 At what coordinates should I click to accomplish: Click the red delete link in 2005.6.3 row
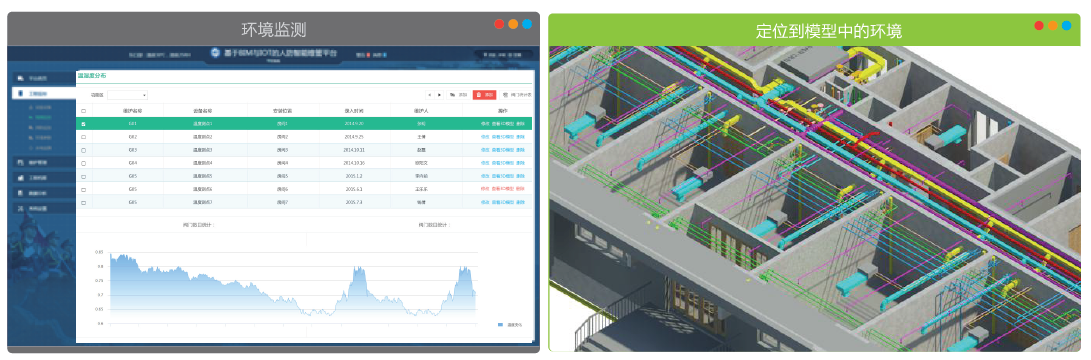(x=520, y=189)
